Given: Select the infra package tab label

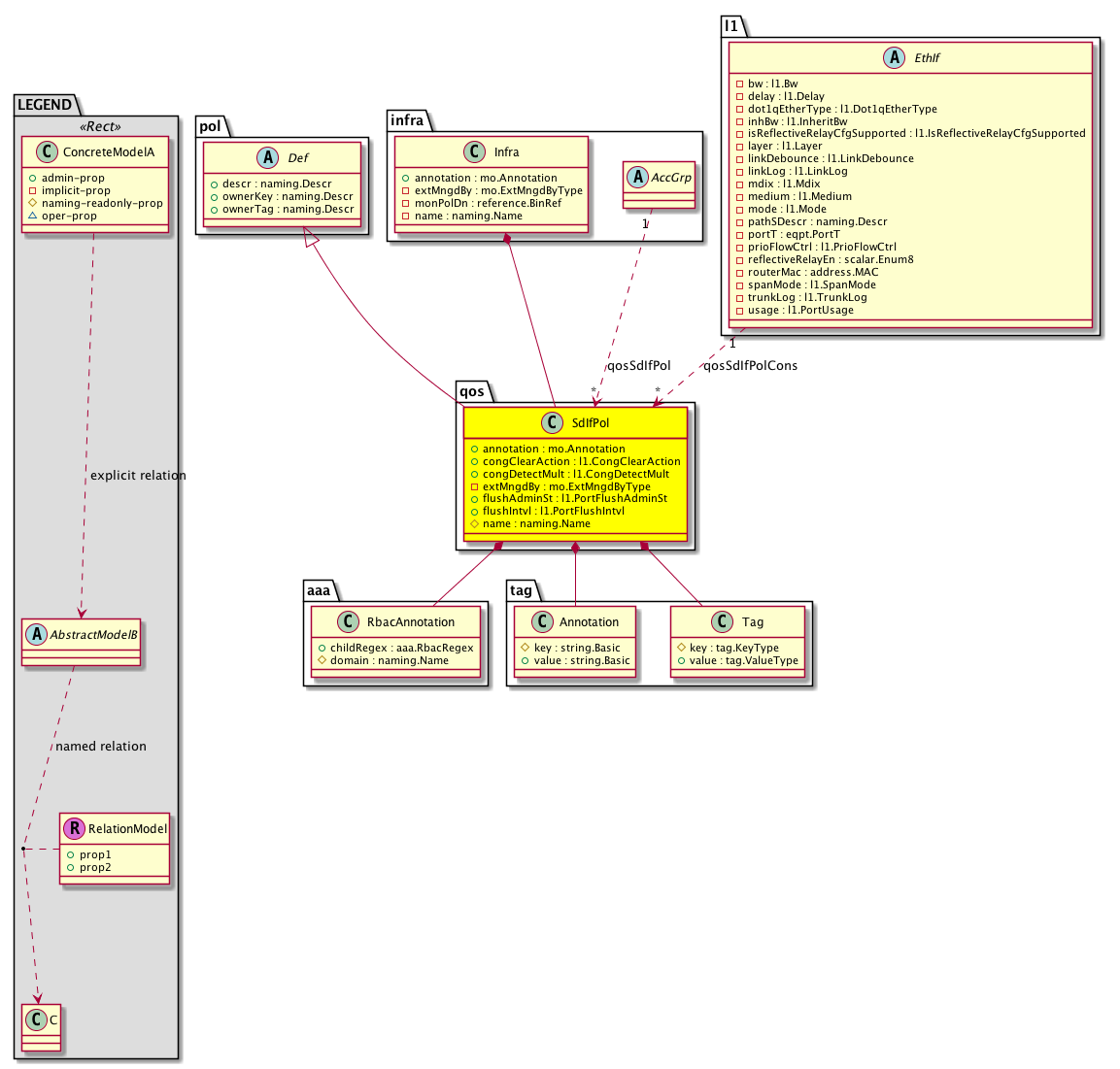Looking at the screenshot, I should (407, 120).
